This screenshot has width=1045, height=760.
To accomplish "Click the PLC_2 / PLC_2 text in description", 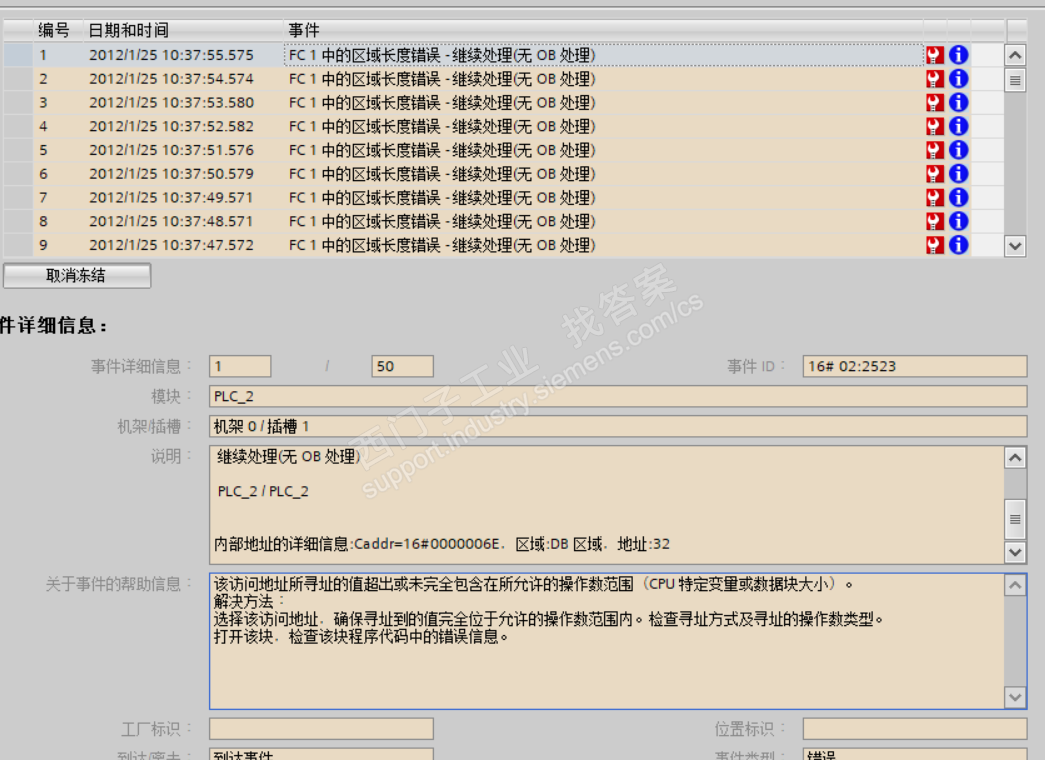I will [263, 491].
